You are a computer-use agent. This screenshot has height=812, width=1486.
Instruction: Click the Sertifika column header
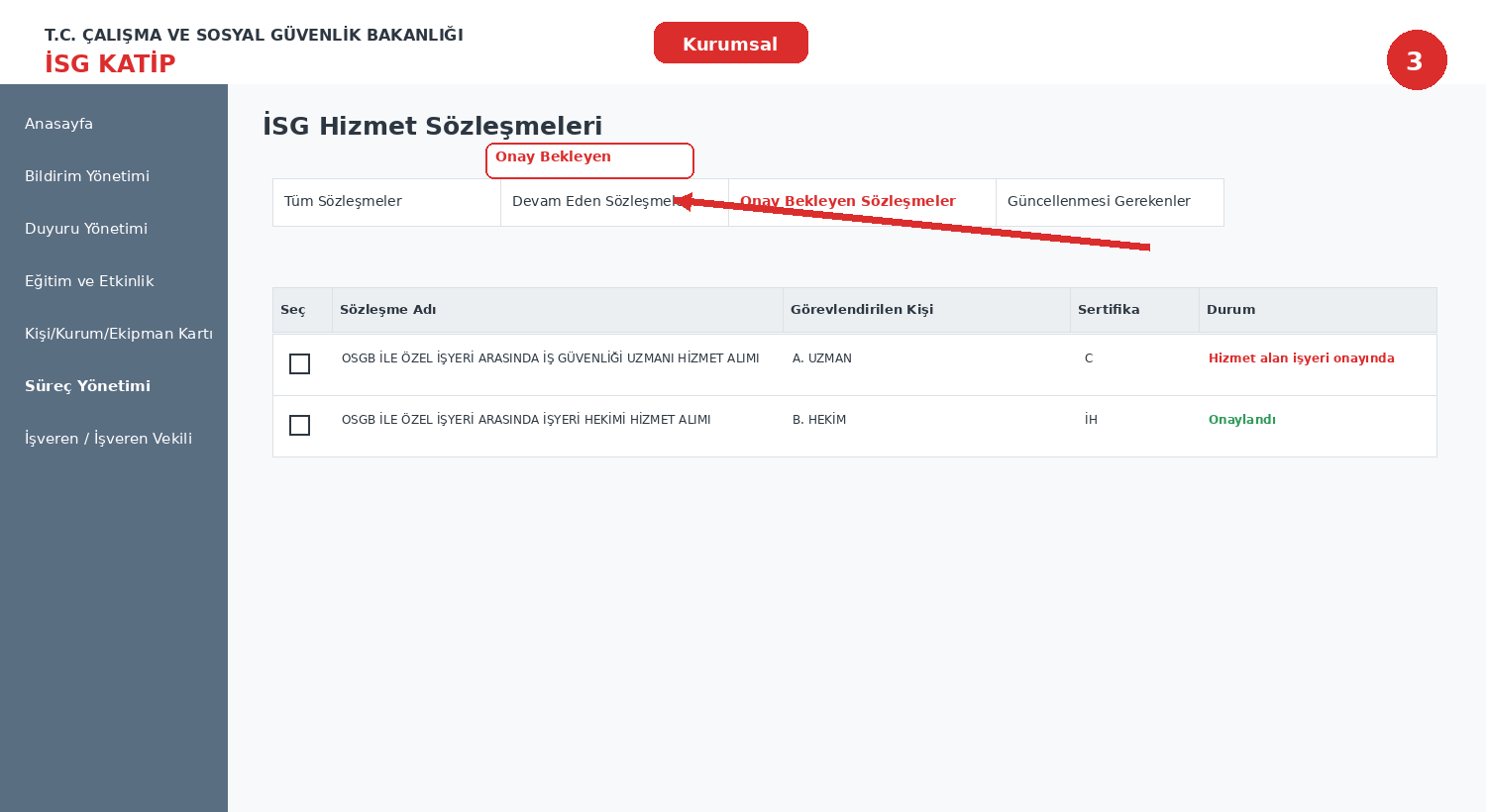(x=1134, y=310)
